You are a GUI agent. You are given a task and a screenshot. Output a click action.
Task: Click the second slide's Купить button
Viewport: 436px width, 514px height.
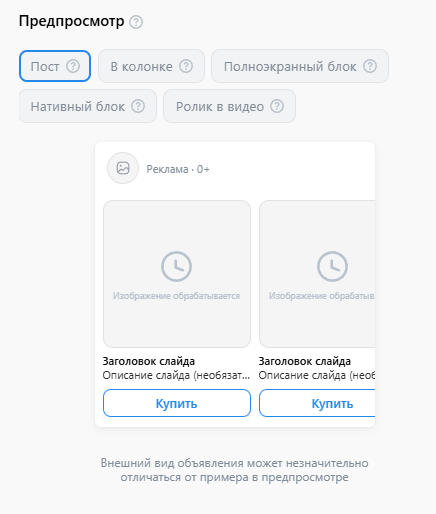[317, 403]
